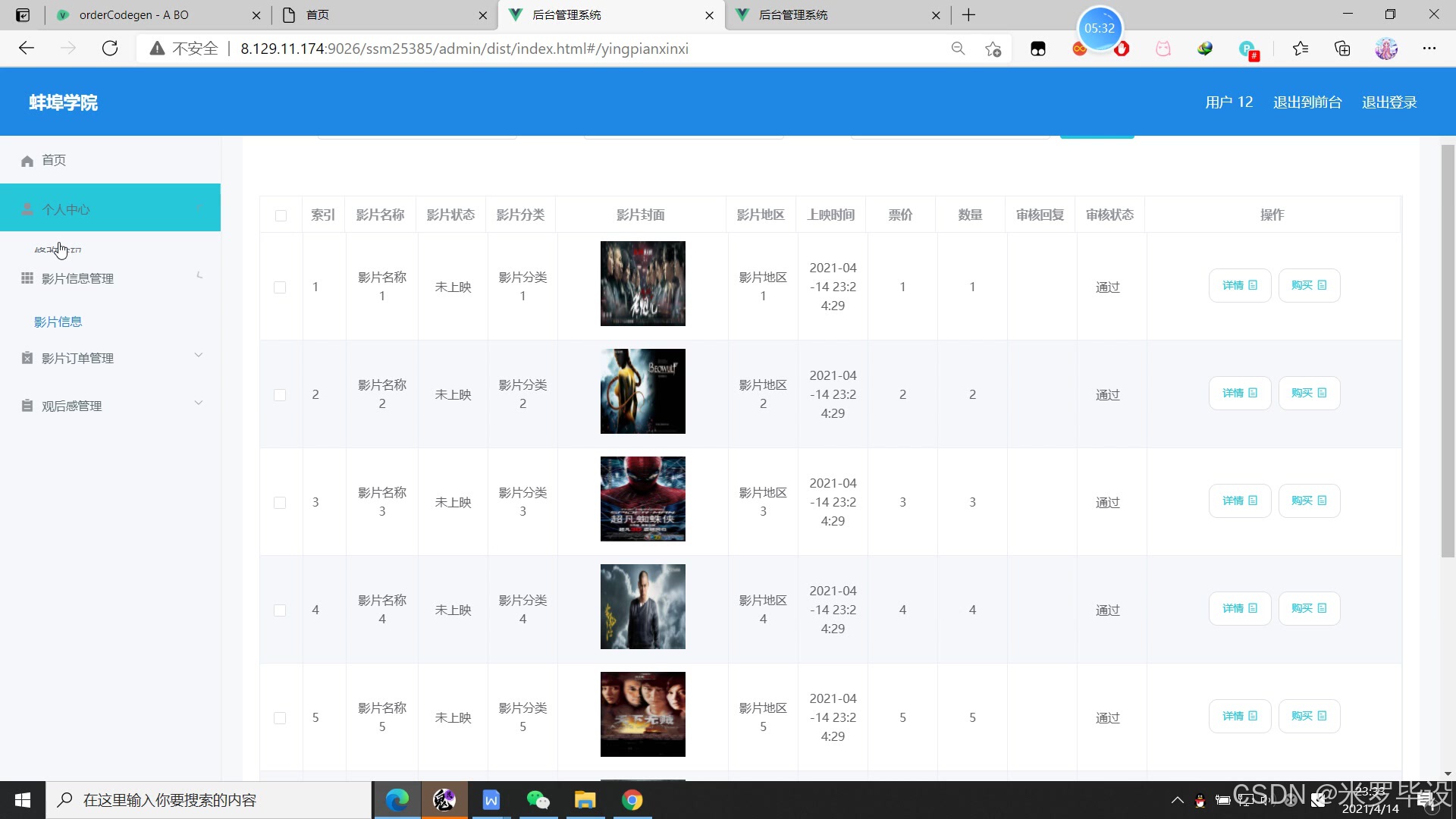Click the browser zoom magnifier icon

958,49
